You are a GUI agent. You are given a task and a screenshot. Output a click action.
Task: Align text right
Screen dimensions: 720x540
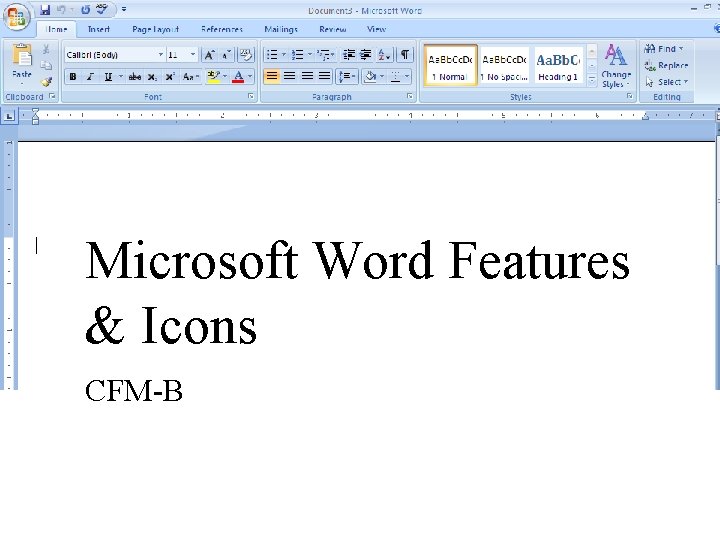click(x=307, y=76)
